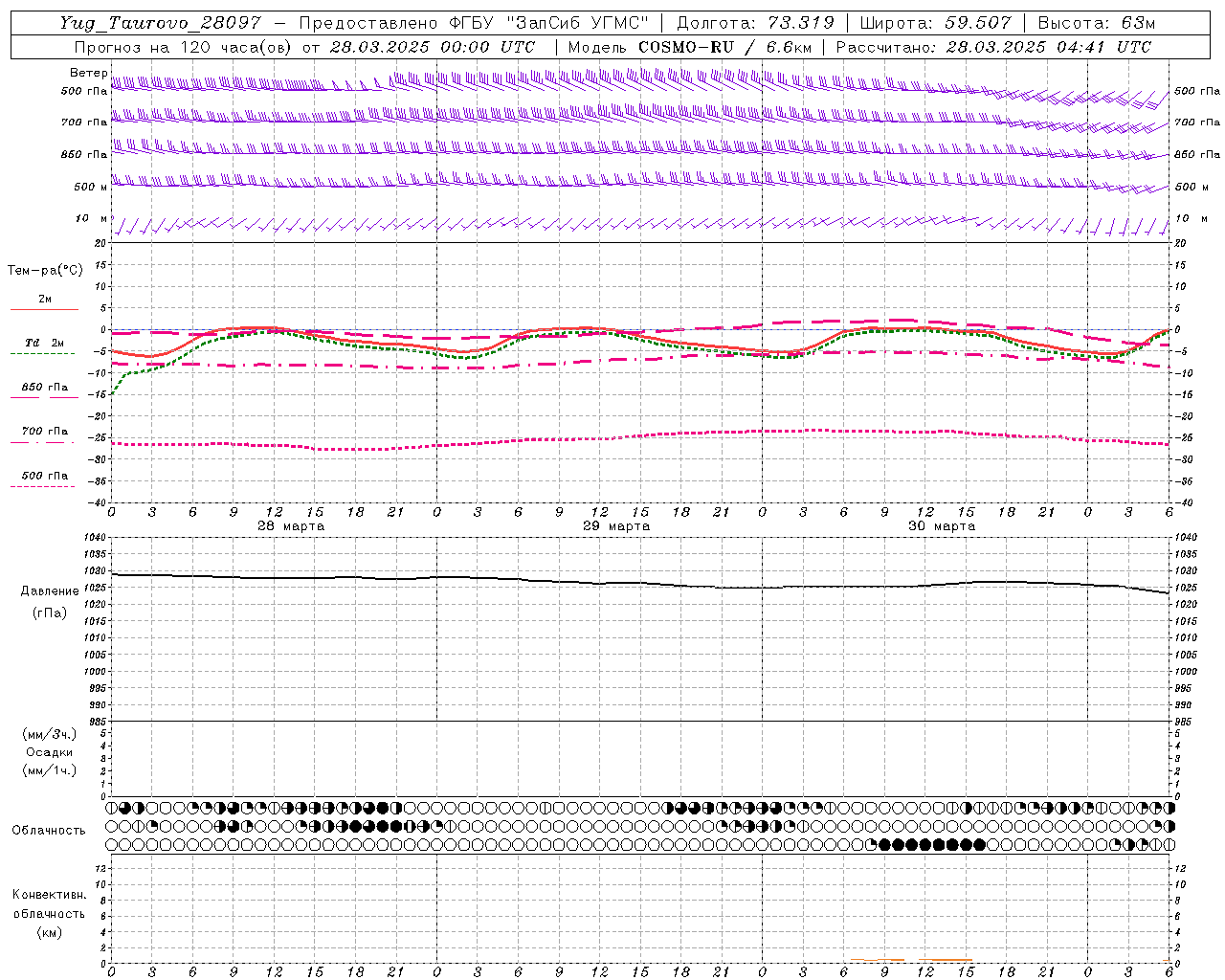Click the '700 гПа' temperature legend entry
This screenshot has width=1225, height=980.
(45, 432)
